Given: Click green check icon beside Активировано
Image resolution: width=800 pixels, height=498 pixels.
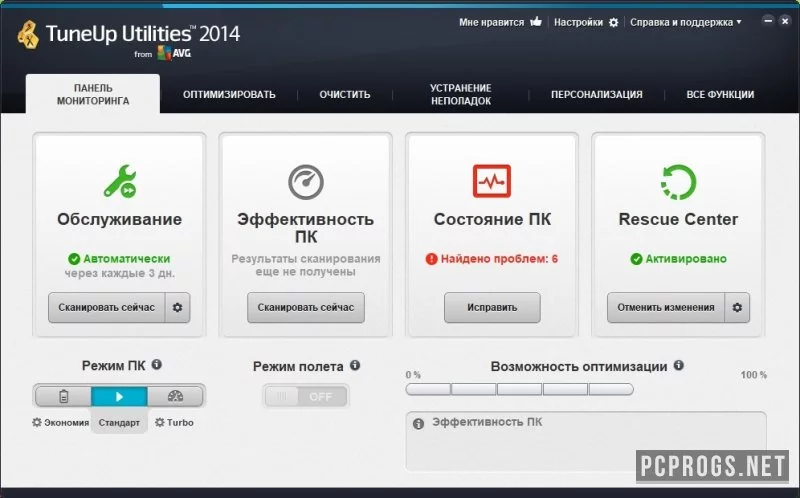Looking at the screenshot, I should [636, 259].
